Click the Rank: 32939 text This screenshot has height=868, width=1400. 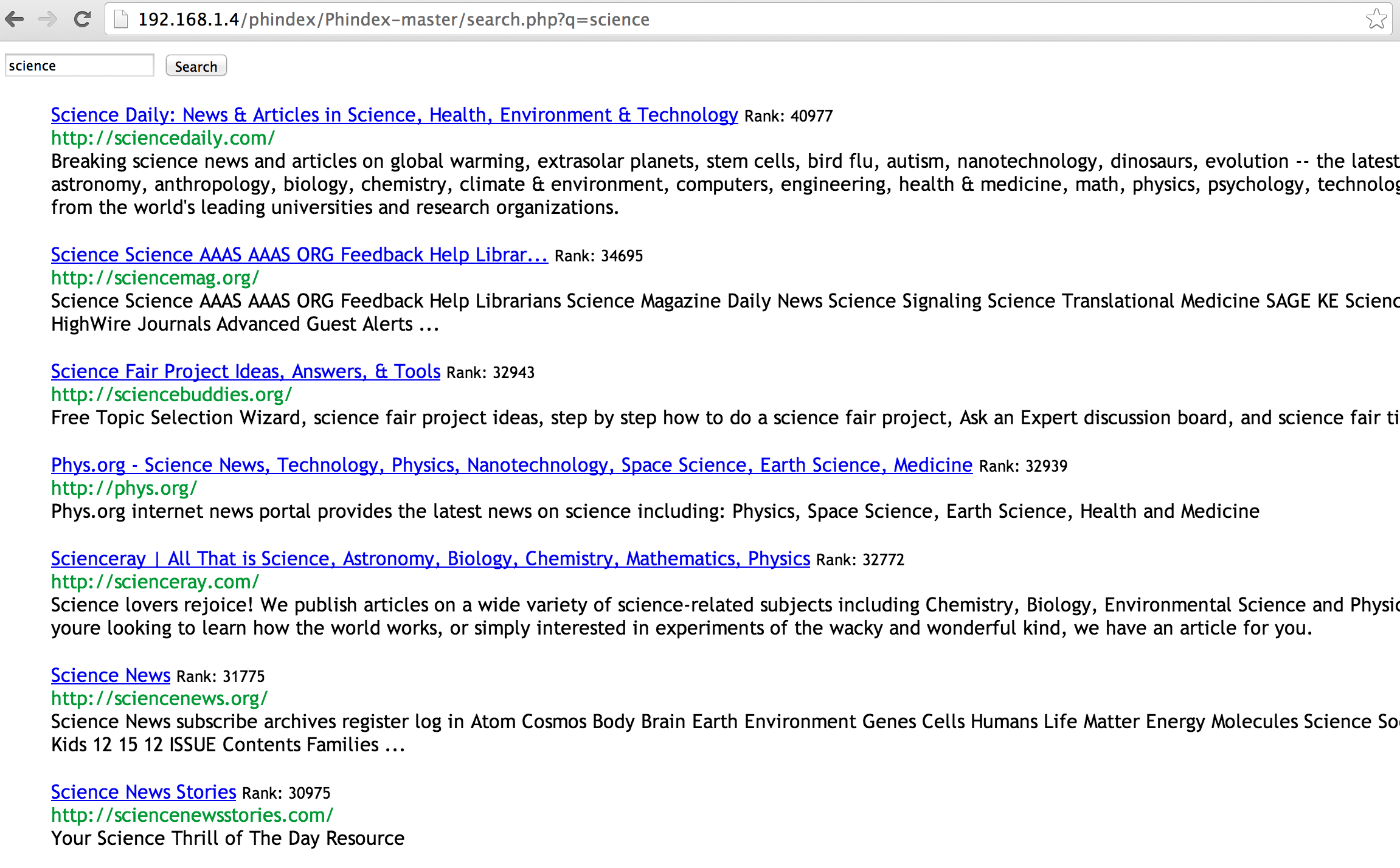(1024, 466)
